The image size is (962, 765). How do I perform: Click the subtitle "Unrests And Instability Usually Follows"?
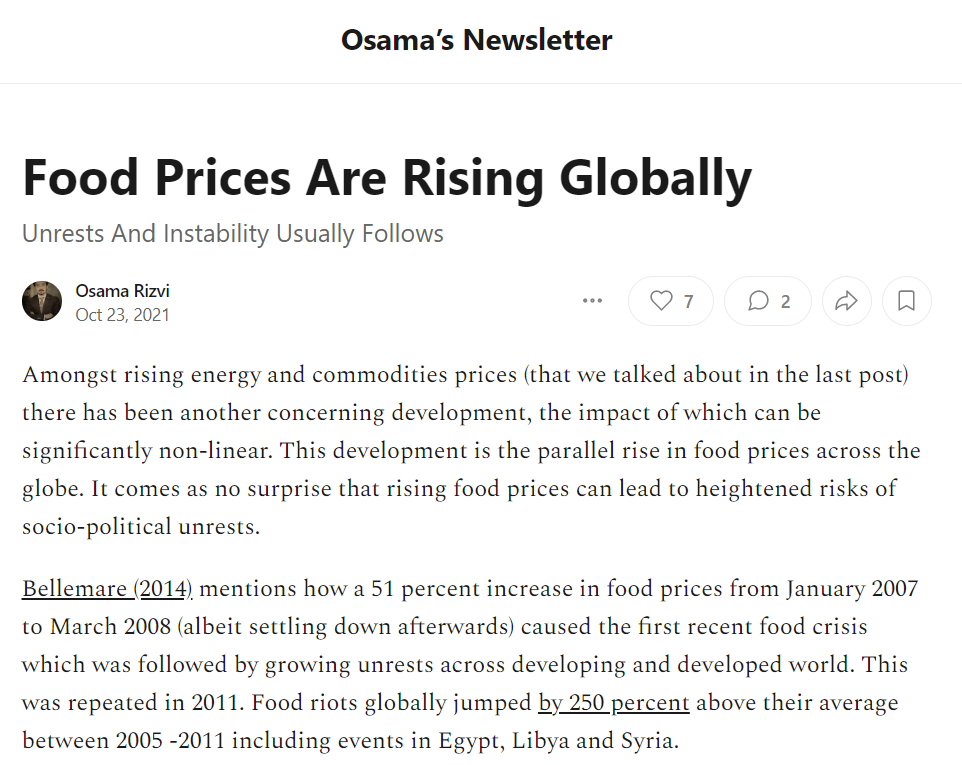click(232, 234)
